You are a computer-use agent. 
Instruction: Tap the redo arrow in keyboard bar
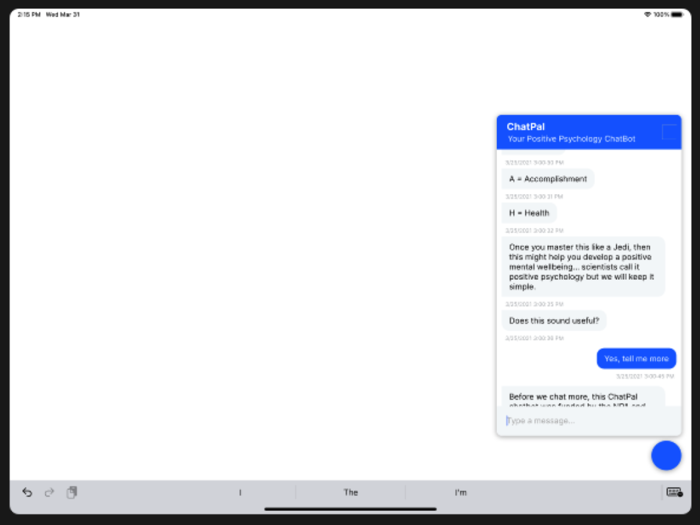tap(49, 492)
